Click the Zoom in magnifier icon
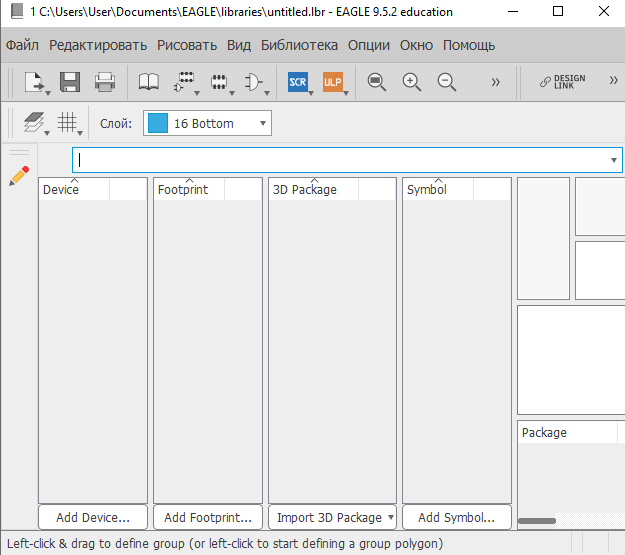Image resolution: width=625 pixels, height=555 pixels. click(411, 82)
